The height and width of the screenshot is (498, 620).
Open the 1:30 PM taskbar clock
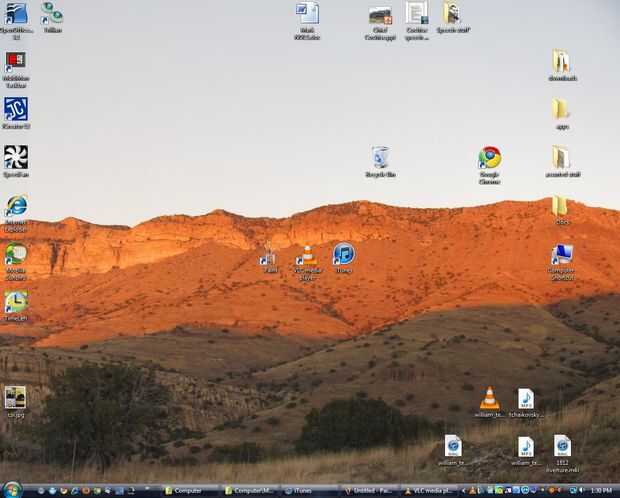[x=601, y=491]
